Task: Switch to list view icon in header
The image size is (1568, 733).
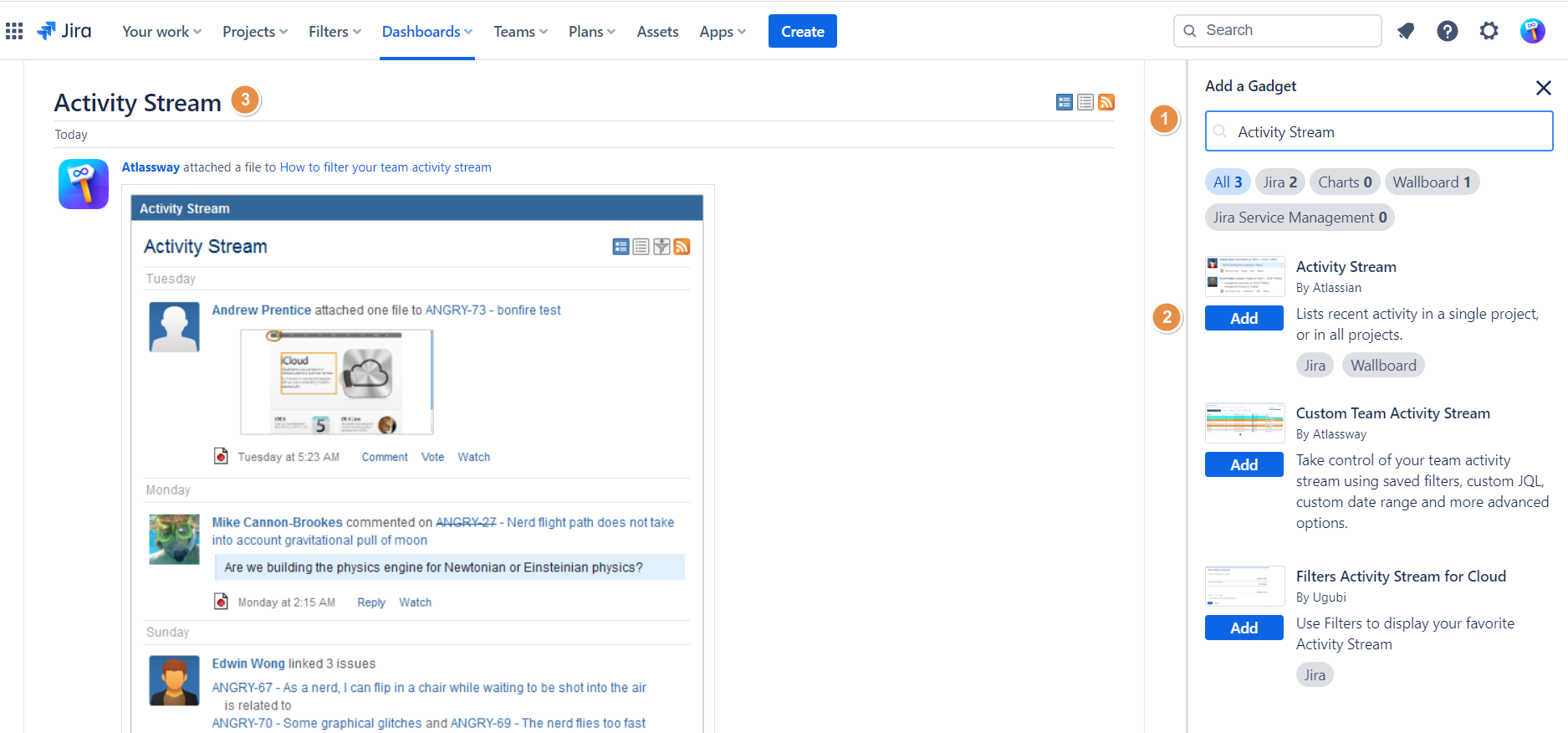Action: click(1085, 102)
